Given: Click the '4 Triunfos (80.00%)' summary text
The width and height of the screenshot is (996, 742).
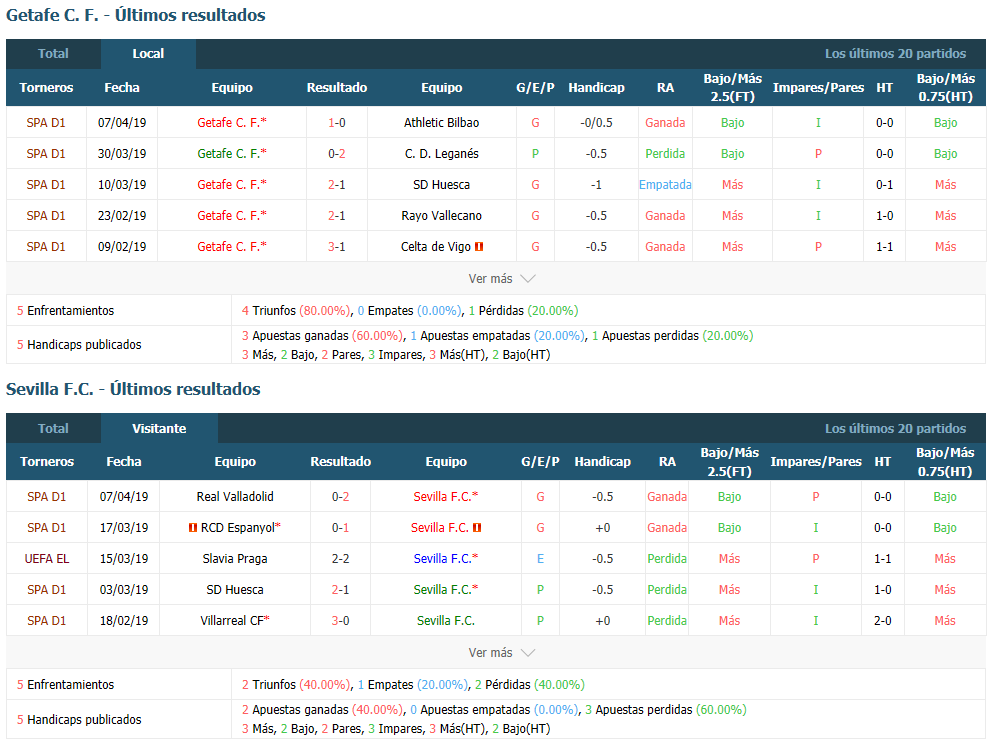Looking at the screenshot, I should [296, 311].
